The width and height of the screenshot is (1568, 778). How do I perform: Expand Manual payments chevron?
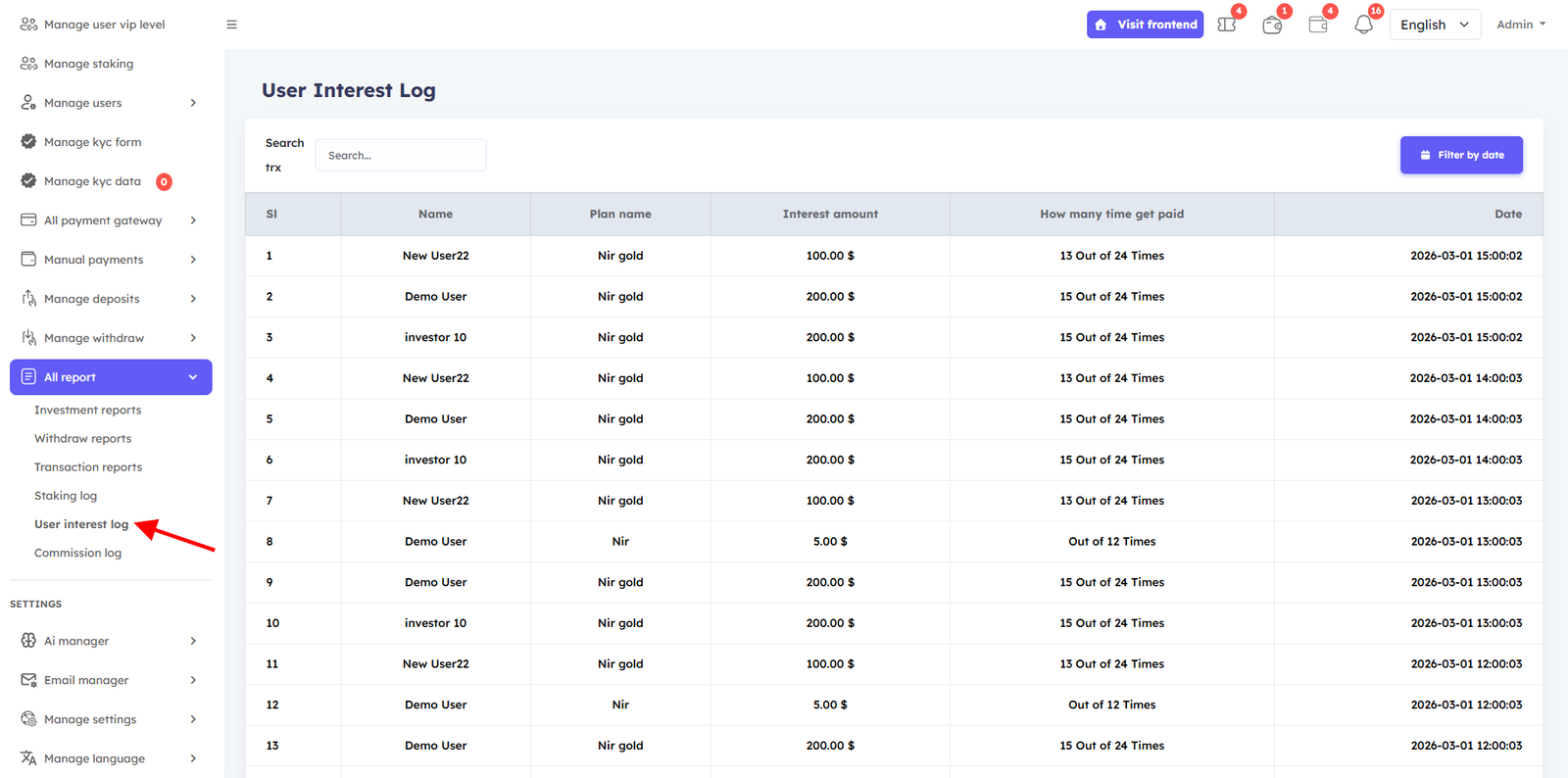click(x=193, y=260)
